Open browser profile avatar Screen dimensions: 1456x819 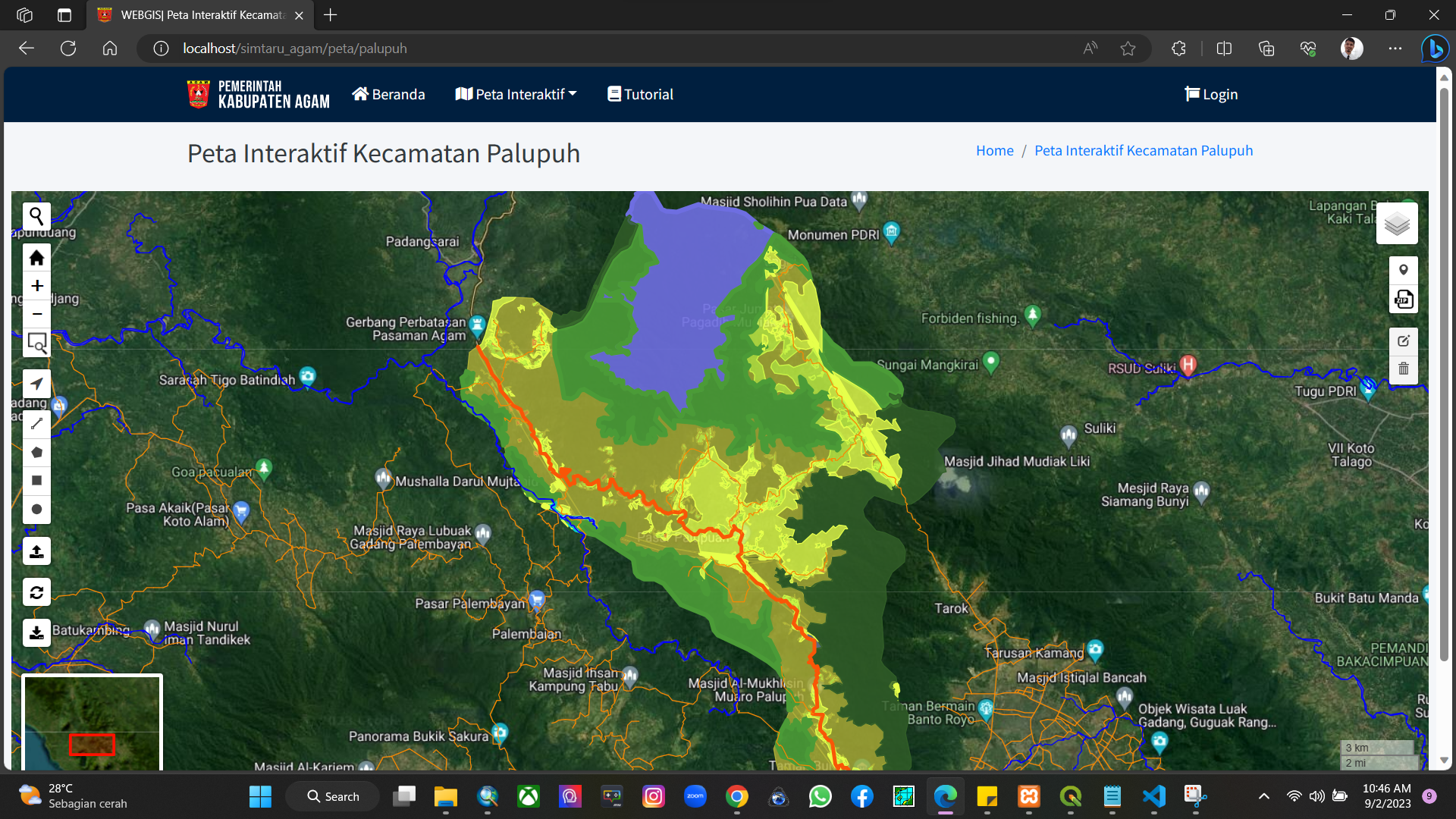coord(1351,49)
